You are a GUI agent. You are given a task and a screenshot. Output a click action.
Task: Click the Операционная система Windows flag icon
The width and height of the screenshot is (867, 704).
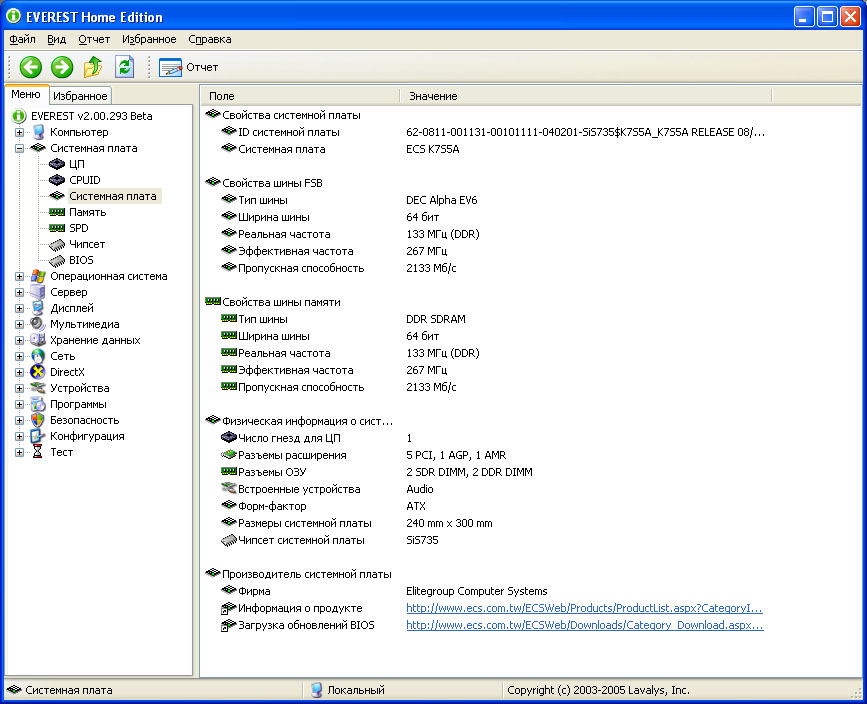tap(38, 276)
